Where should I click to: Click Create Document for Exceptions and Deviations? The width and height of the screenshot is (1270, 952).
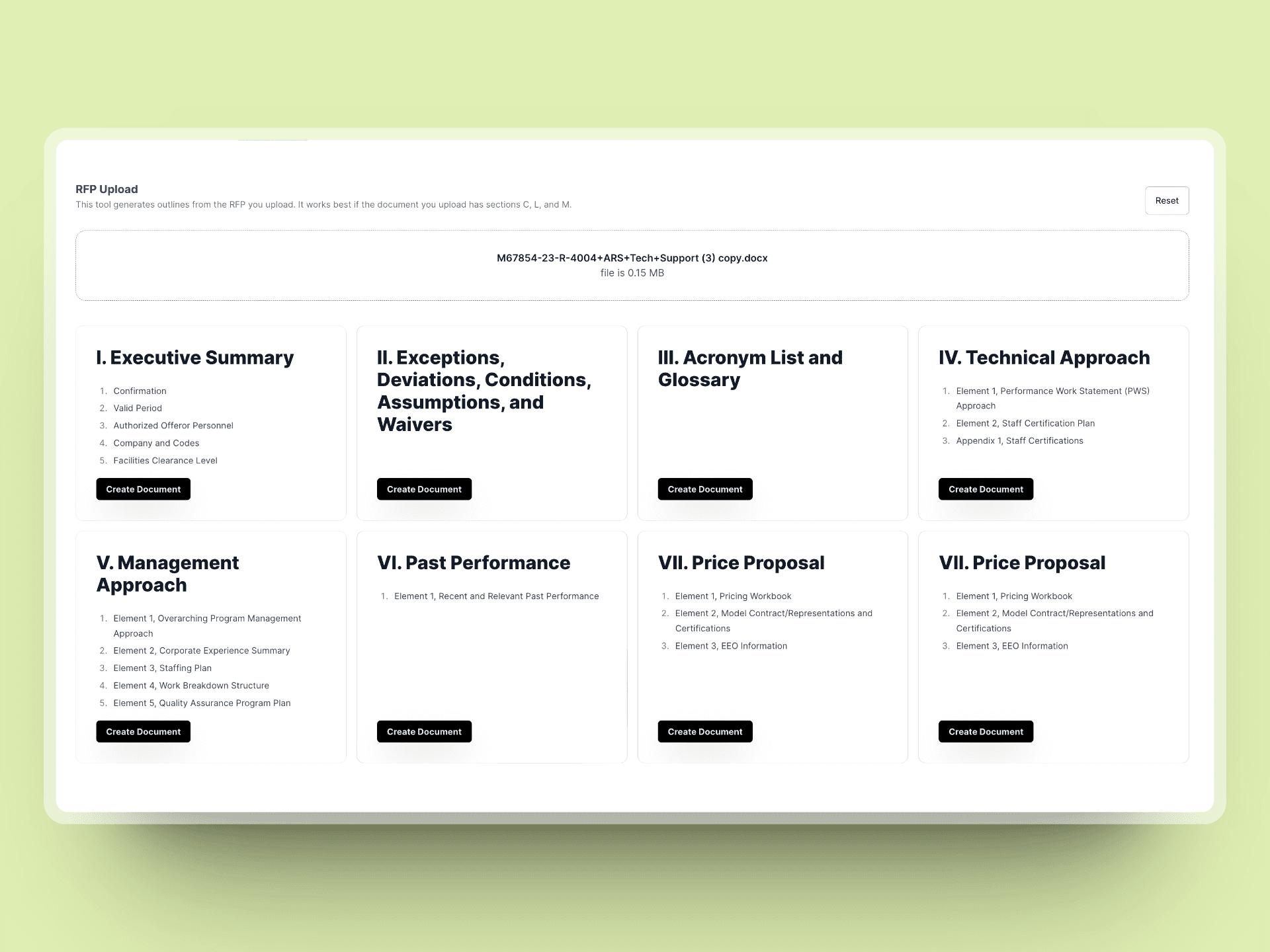(x=424, y=489)
